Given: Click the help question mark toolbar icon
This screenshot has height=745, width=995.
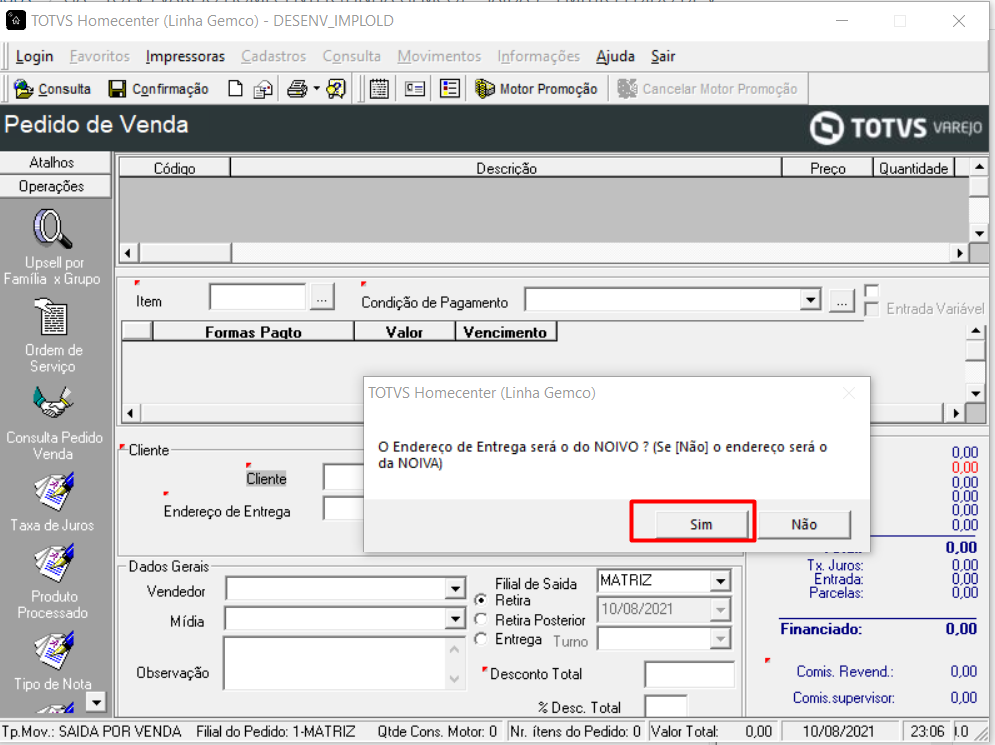Looking at the screenshot, I should (336, 89).
